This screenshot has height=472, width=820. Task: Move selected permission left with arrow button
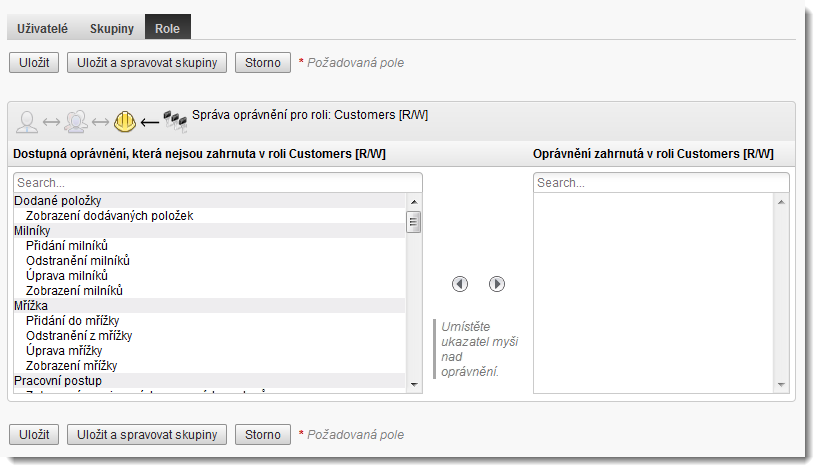pos(460,284)
